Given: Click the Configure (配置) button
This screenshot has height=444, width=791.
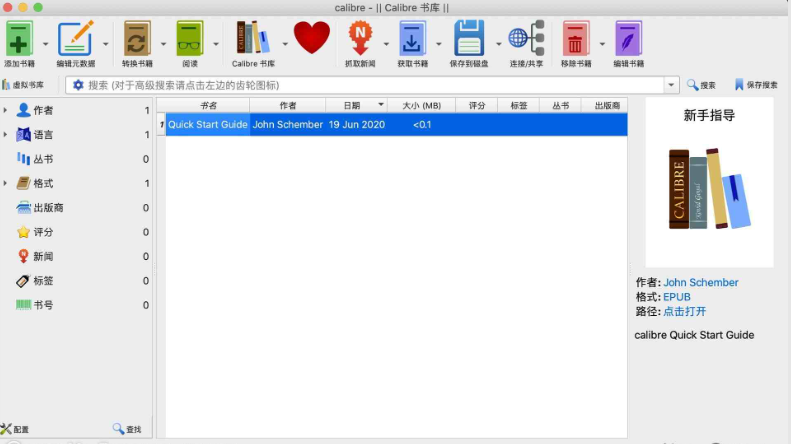Looking at the screenshot, I should point(15,429).
